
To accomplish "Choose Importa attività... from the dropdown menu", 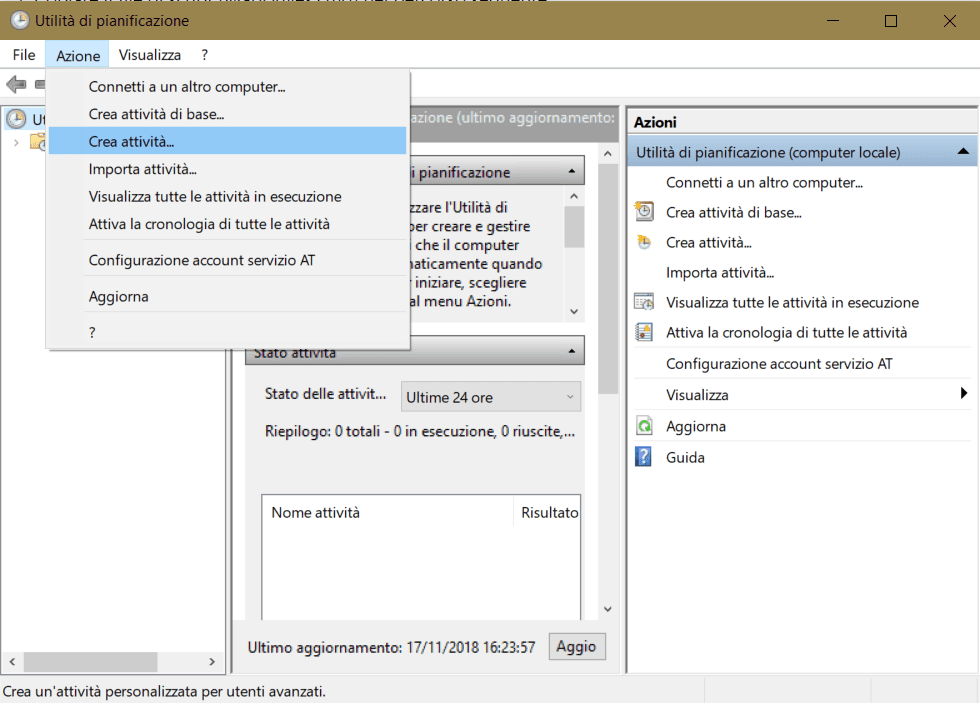I will pyautogui.click(x=142, y=169).
